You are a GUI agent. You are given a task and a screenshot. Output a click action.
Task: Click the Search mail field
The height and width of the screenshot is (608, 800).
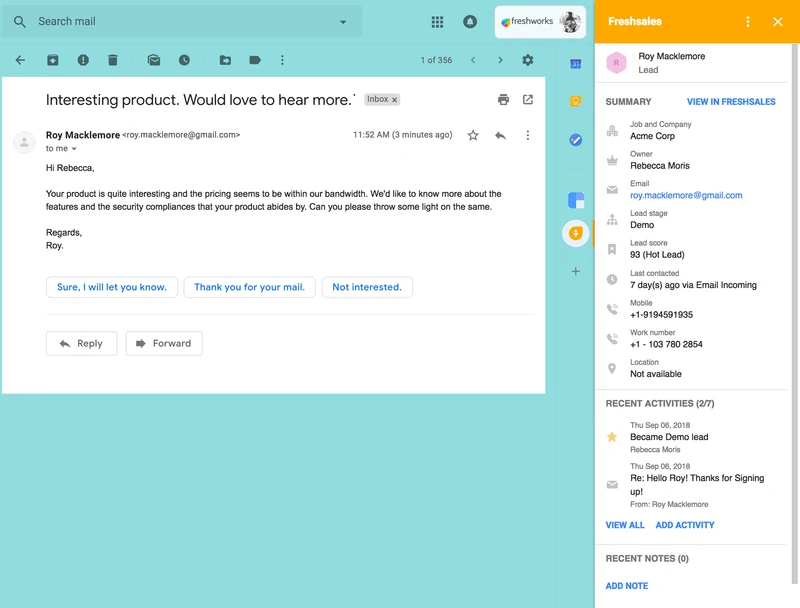click(182, 21)
